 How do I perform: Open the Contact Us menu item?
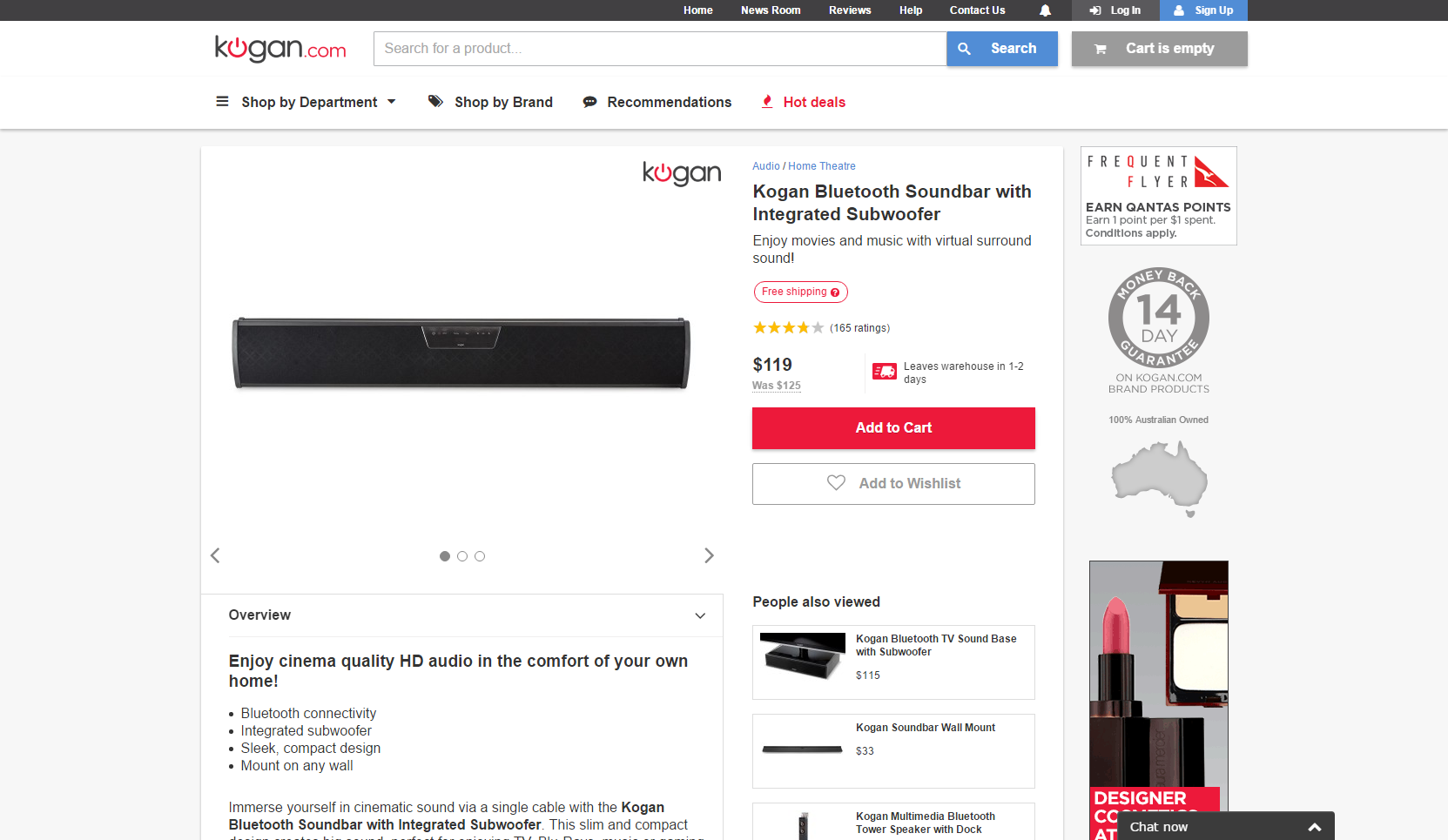(x=977, y=10)
